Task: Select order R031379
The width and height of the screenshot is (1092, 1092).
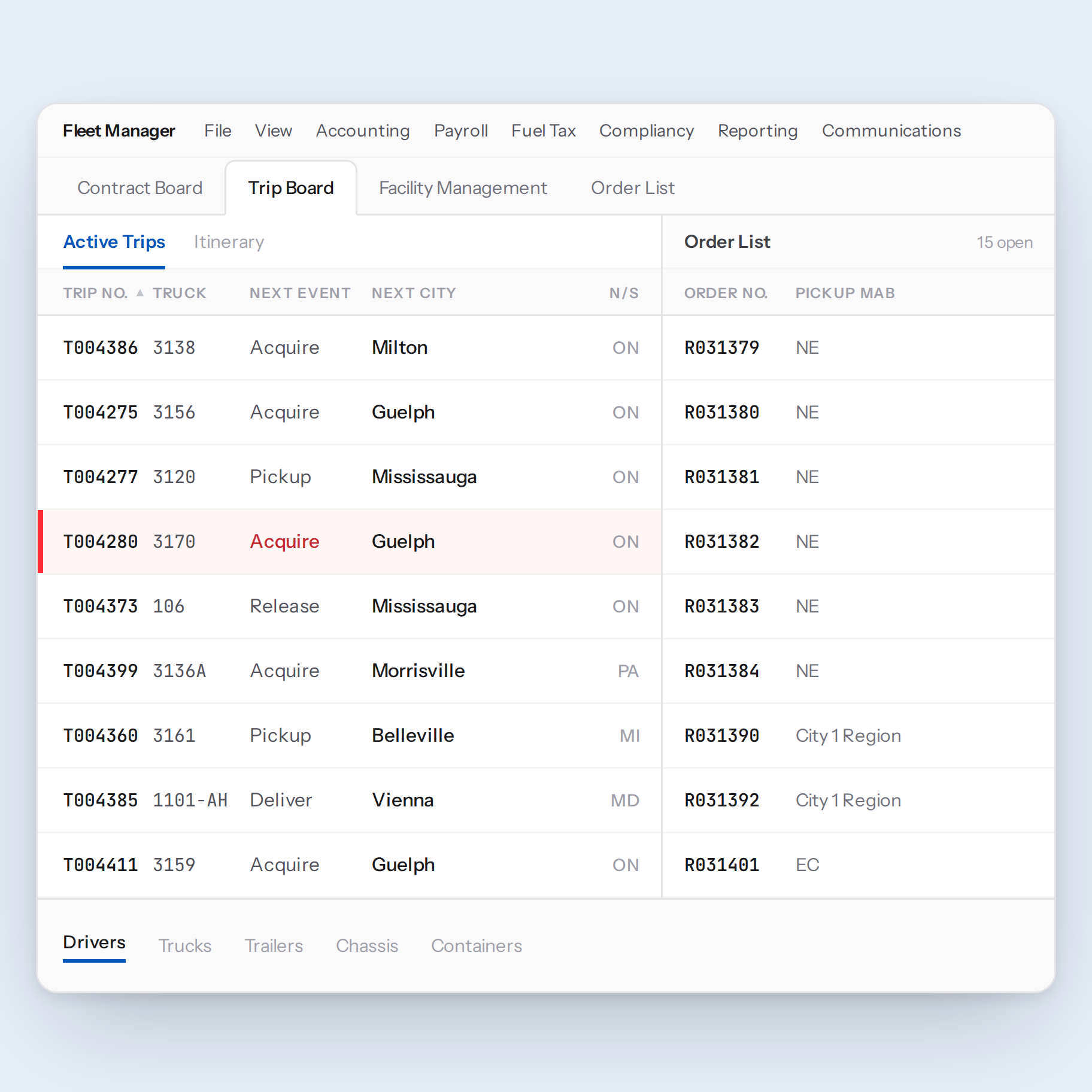Action: coord(859,348)
